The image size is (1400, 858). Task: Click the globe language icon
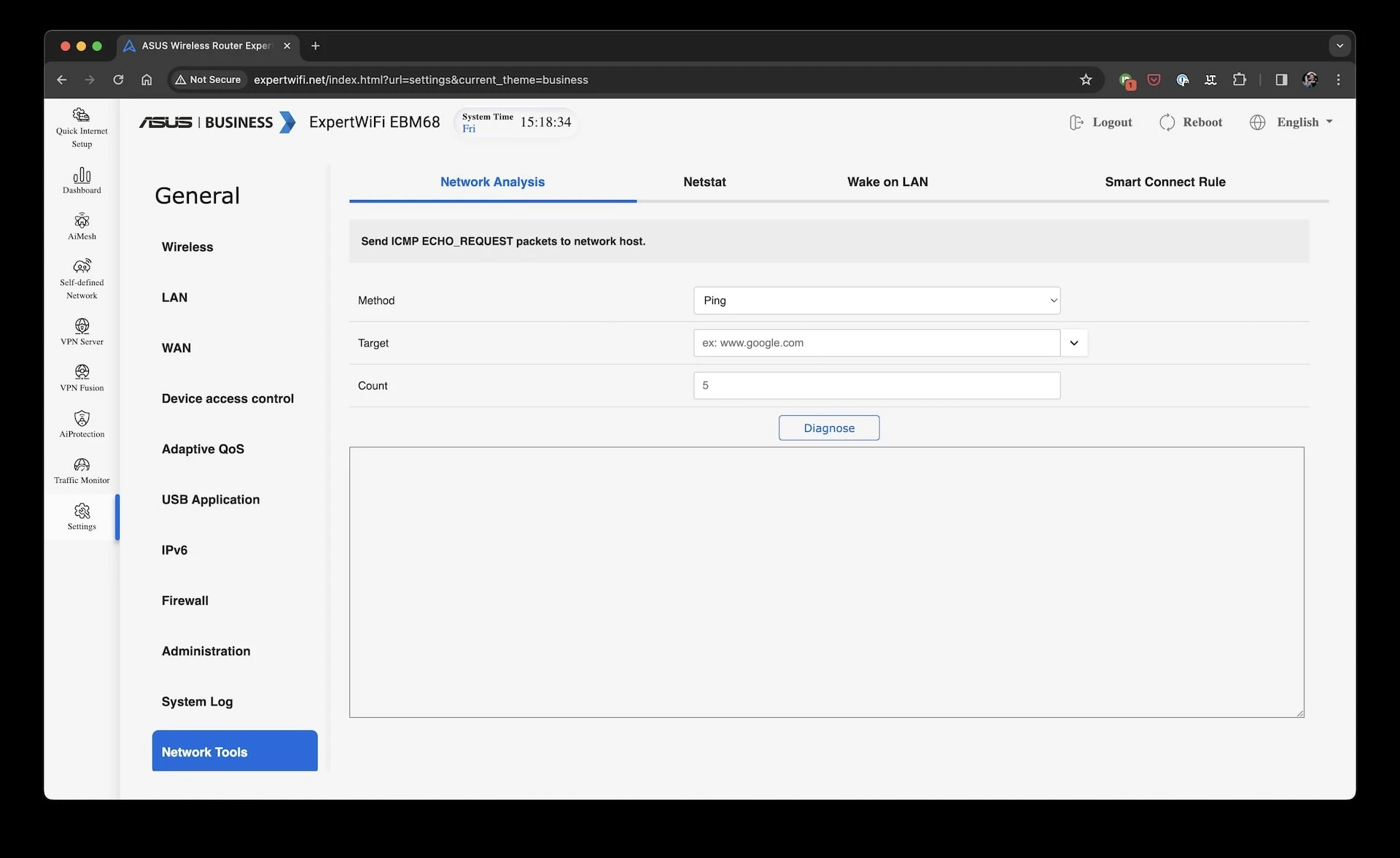point(1257,123)
